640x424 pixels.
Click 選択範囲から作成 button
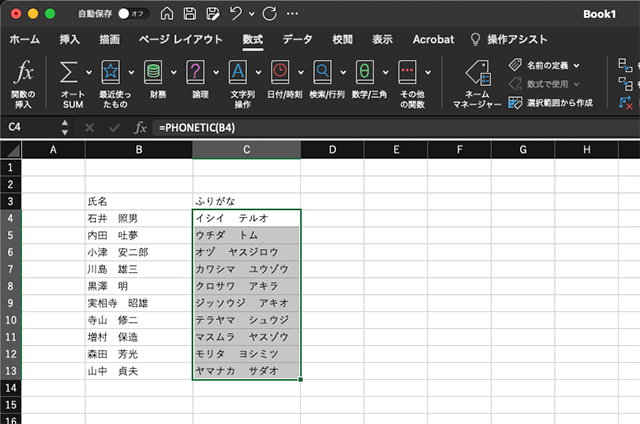[550, 102]
